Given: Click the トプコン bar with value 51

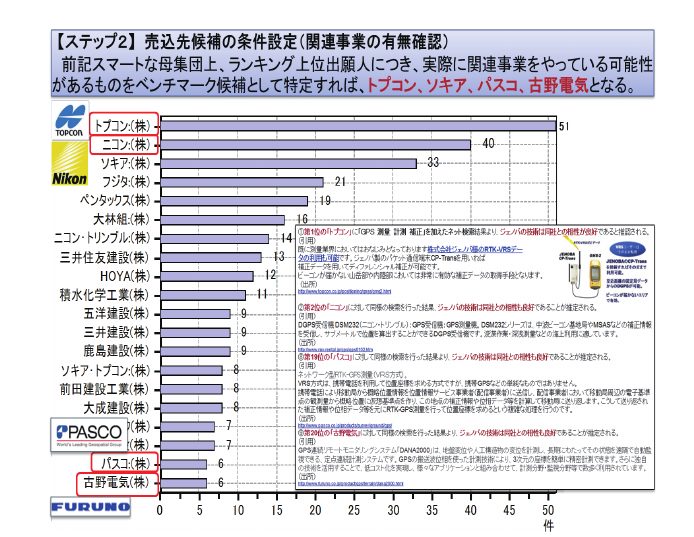Looking at the screenshot, I should tap(358, 126).
